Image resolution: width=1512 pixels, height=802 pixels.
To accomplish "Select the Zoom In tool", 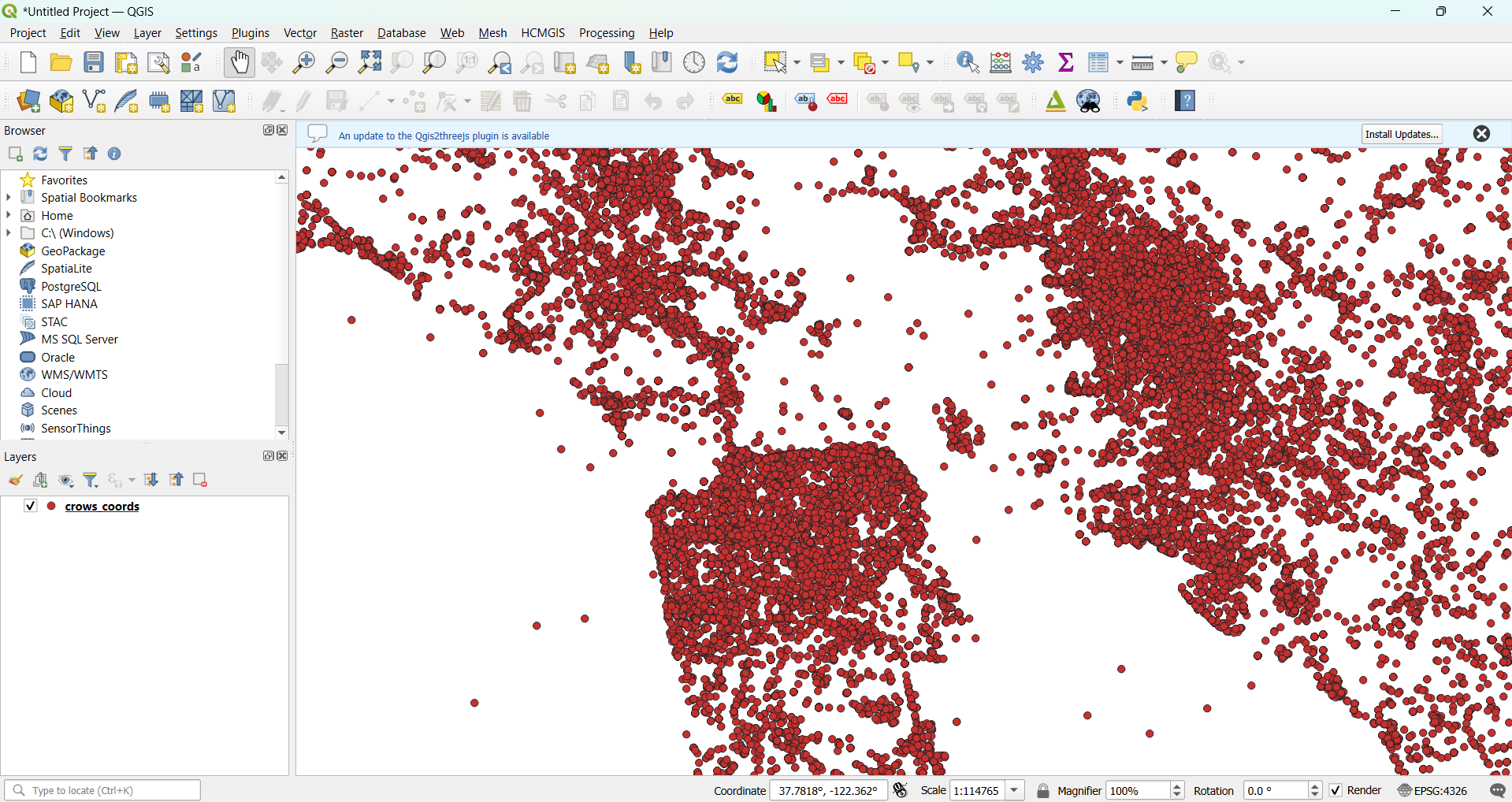I will click(304, 62).
